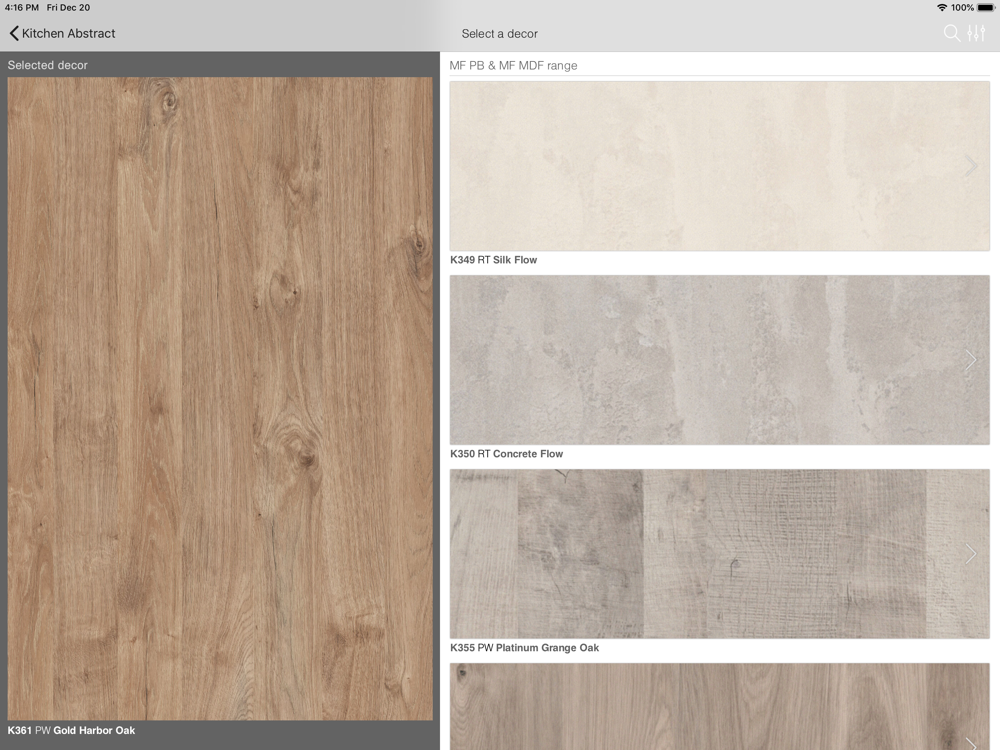The image size is (1000, 750).
Task: Tap the battery indicator in status bar
Action: [985, 8]
